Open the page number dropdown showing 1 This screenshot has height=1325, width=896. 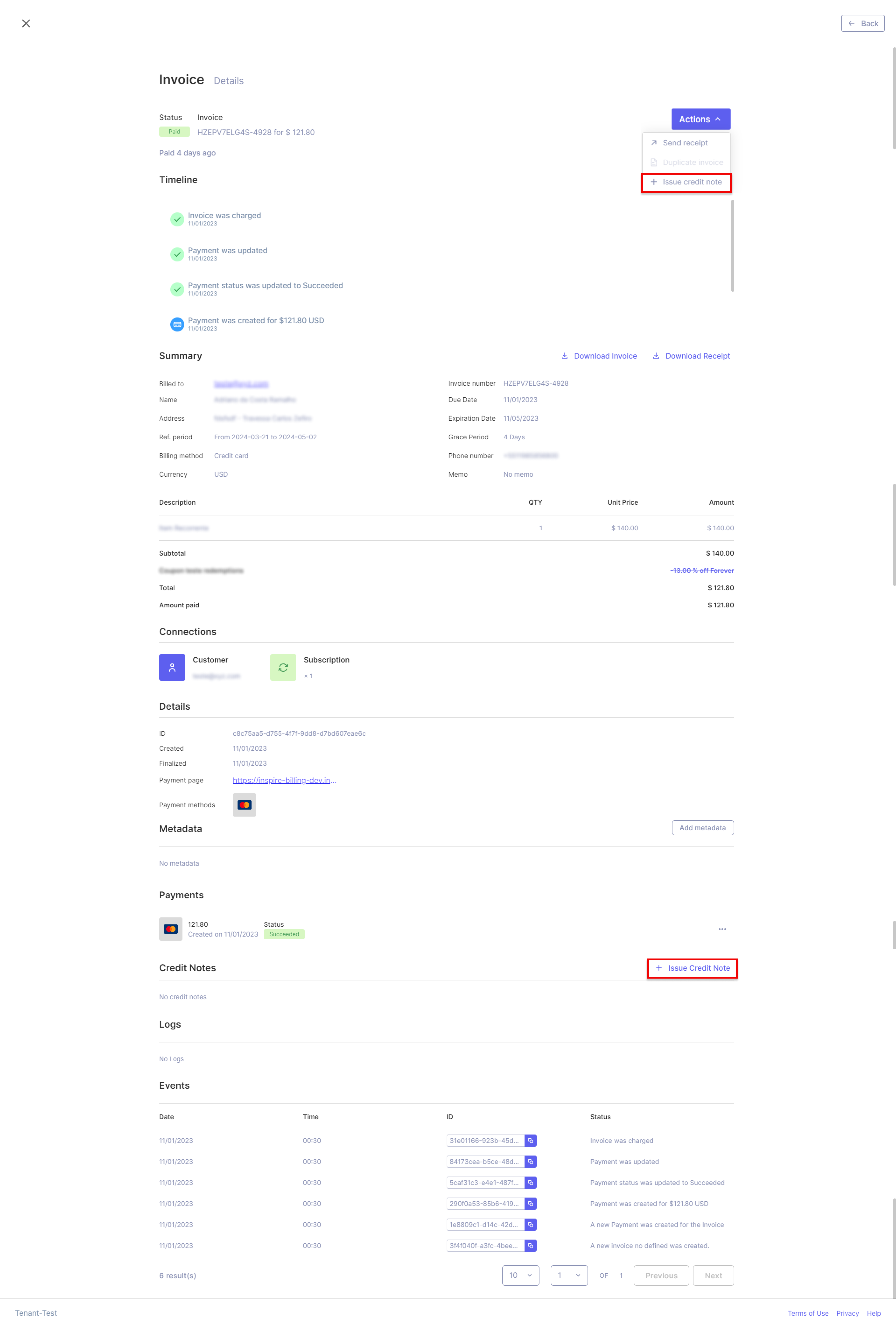pyautogui.click(x=569, y=1276)
